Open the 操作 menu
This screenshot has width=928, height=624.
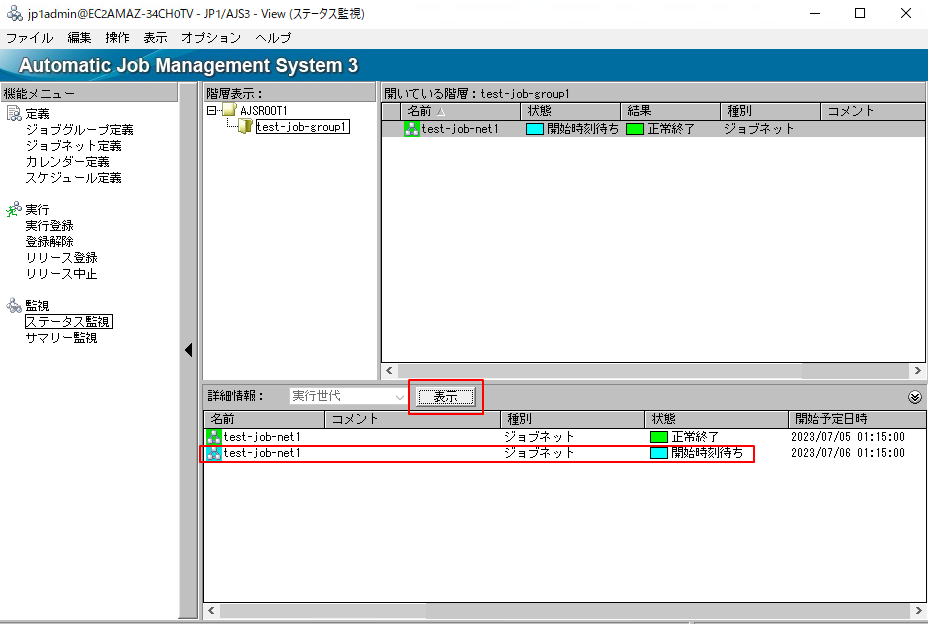[117, 38]
